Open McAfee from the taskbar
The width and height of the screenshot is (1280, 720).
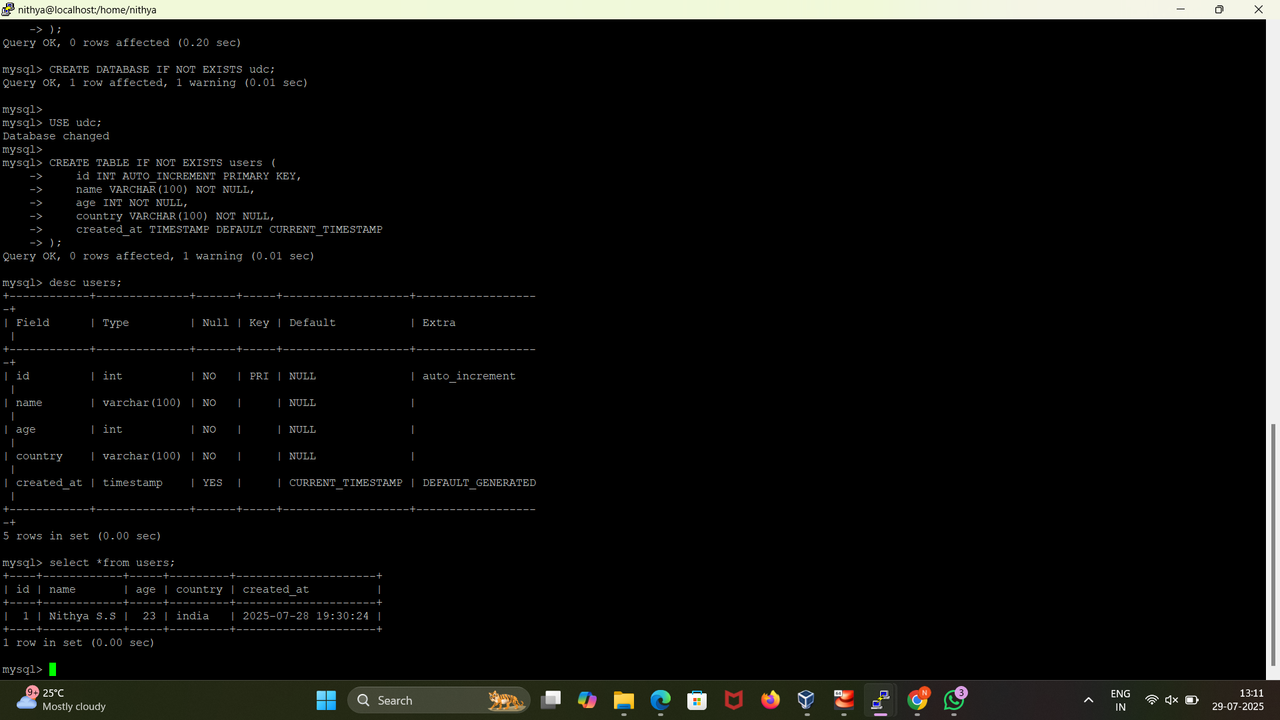click(733, 700)
